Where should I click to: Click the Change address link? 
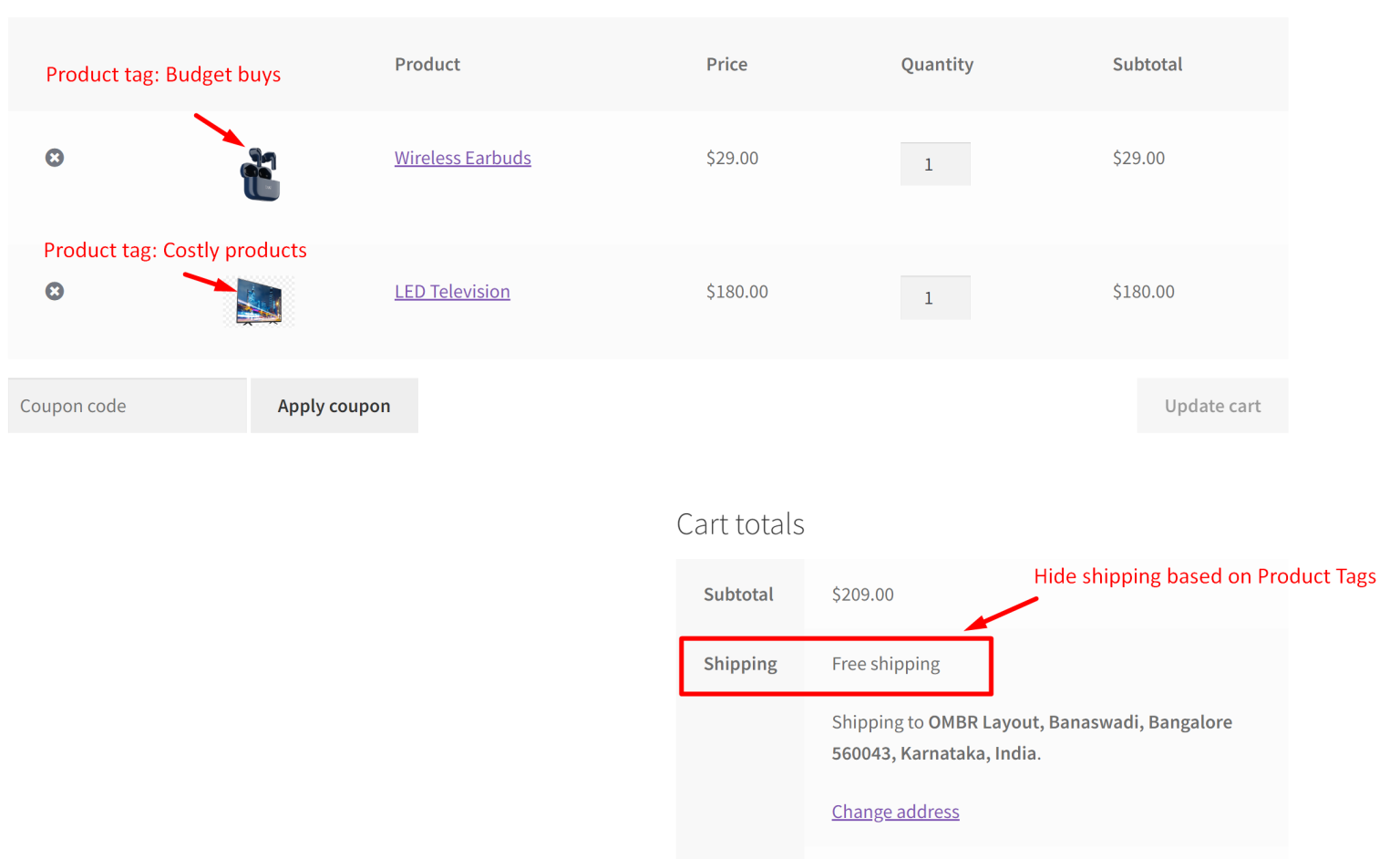coord(894,811)
